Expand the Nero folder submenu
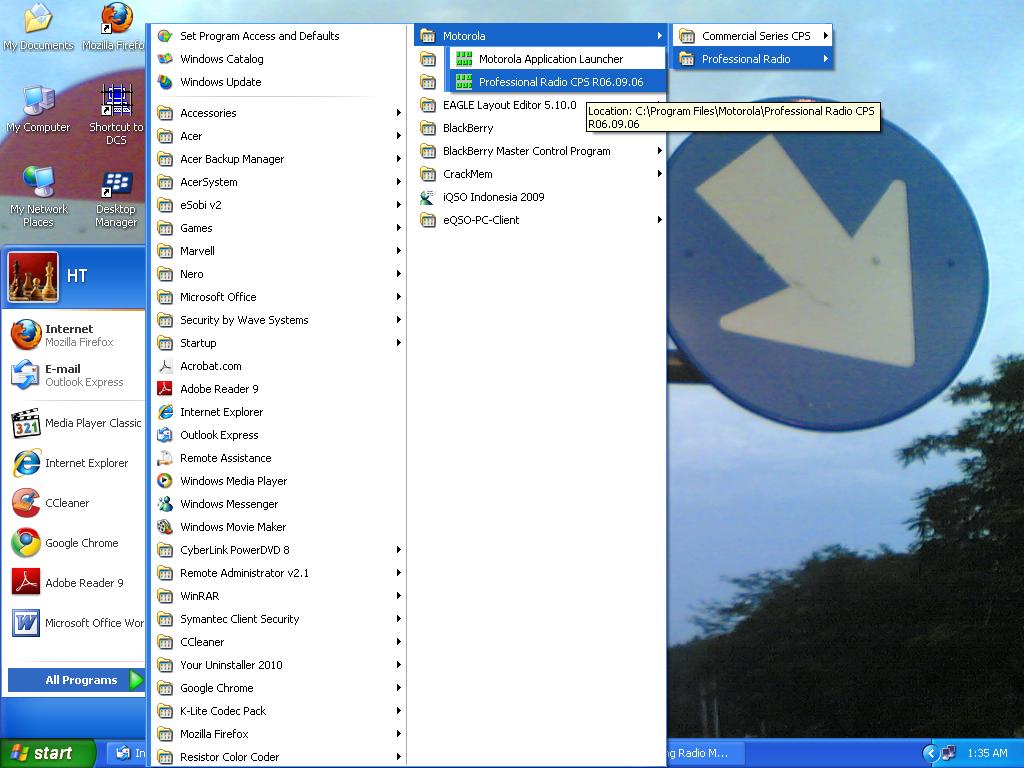The height and width of the screenshot is (768, 1024). [x=279, y=274]
